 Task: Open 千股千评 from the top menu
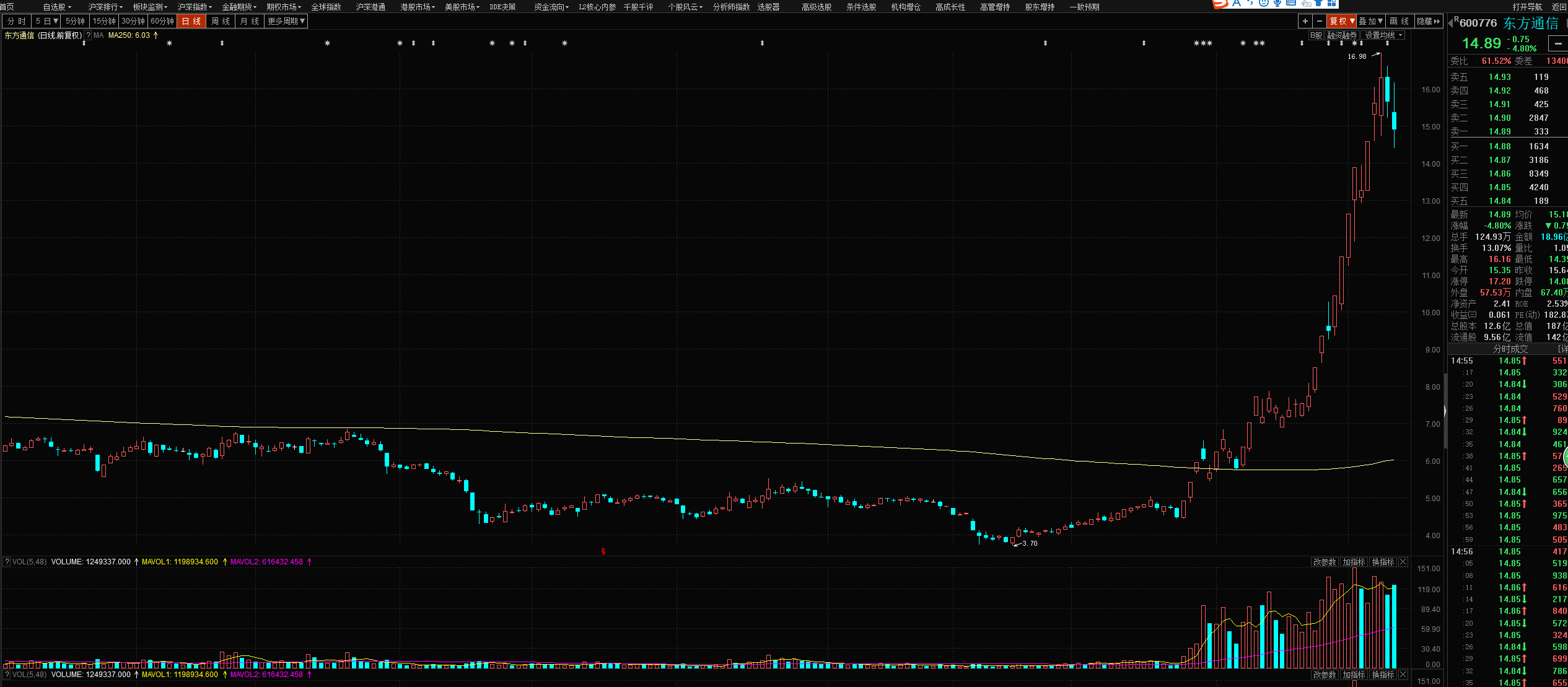[x=638, y=7]
